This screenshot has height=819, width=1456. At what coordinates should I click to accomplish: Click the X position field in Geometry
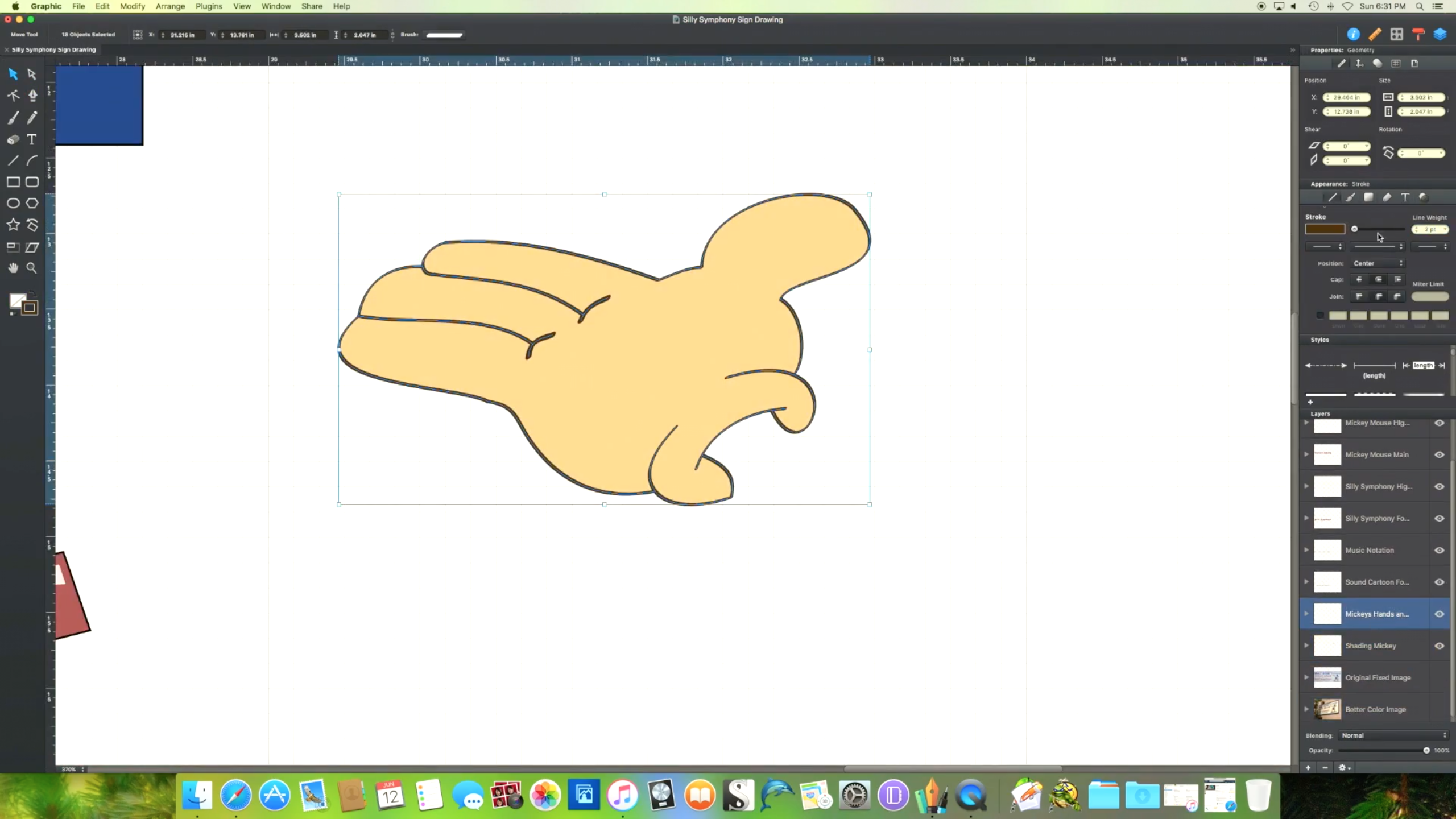[x=1346, y=97]
